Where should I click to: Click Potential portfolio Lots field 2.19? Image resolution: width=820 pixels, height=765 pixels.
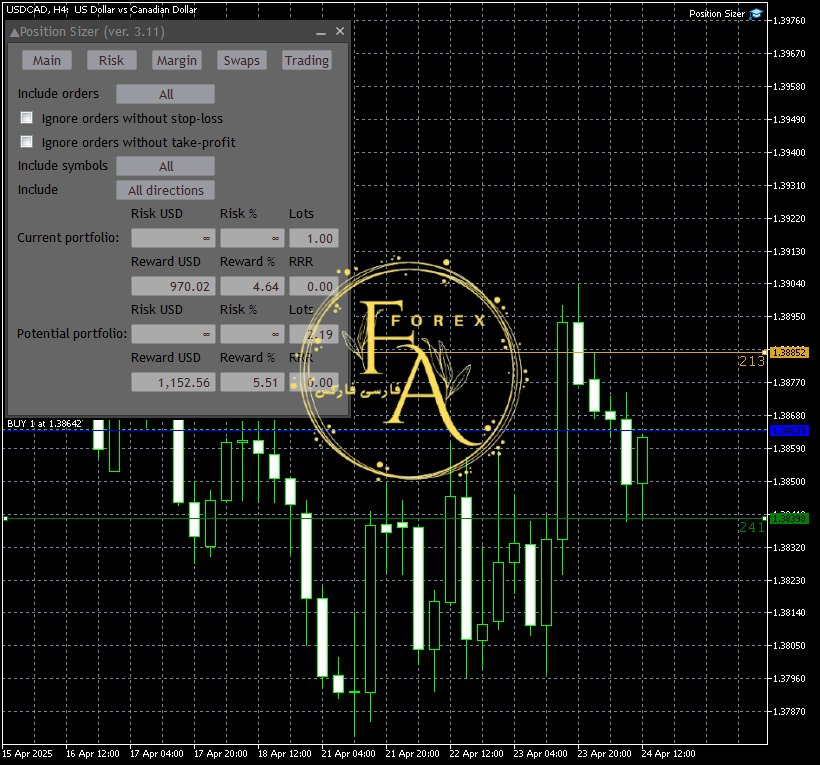pyautogui.click(x=314, y=334)
